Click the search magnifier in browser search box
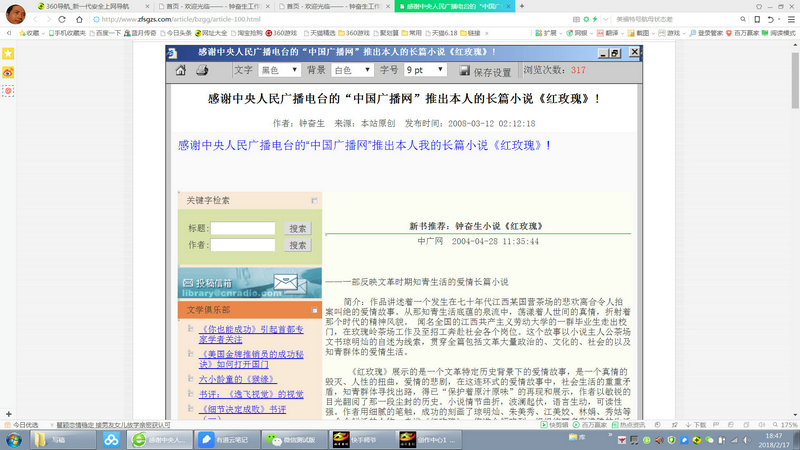 tap(743, 19)
